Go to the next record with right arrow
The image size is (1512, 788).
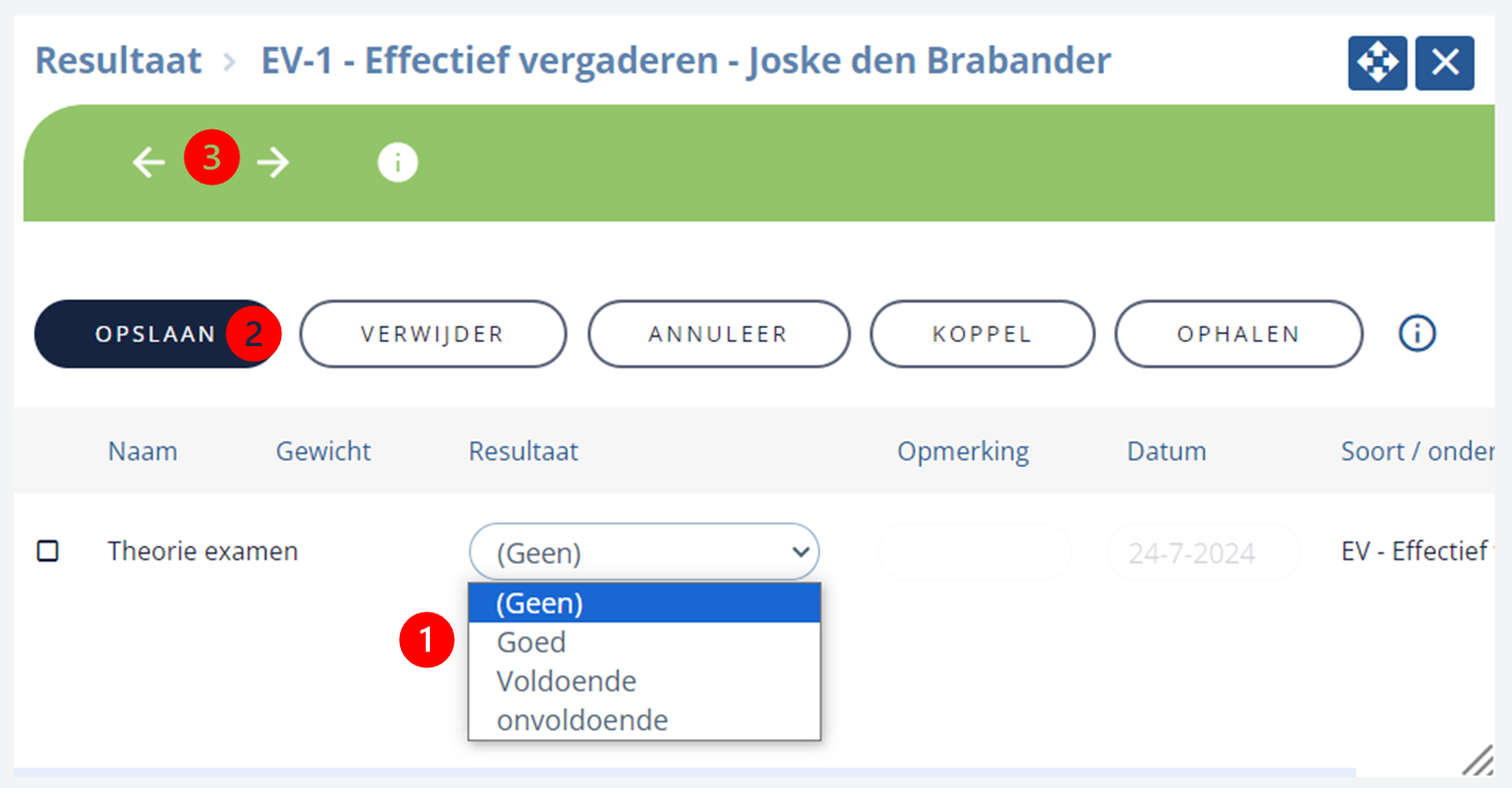pyautogui.click(x=272, y=162)
